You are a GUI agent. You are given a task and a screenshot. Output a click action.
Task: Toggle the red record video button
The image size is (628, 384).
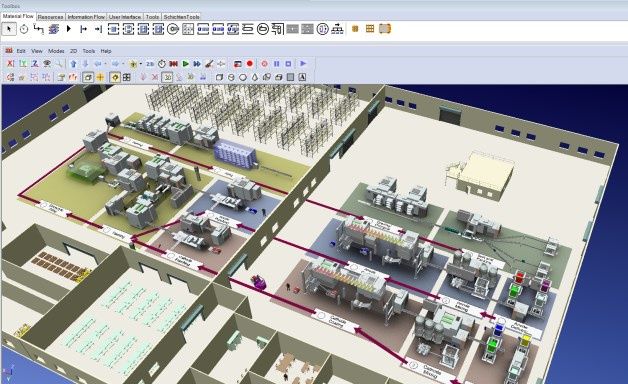[250, 64]
